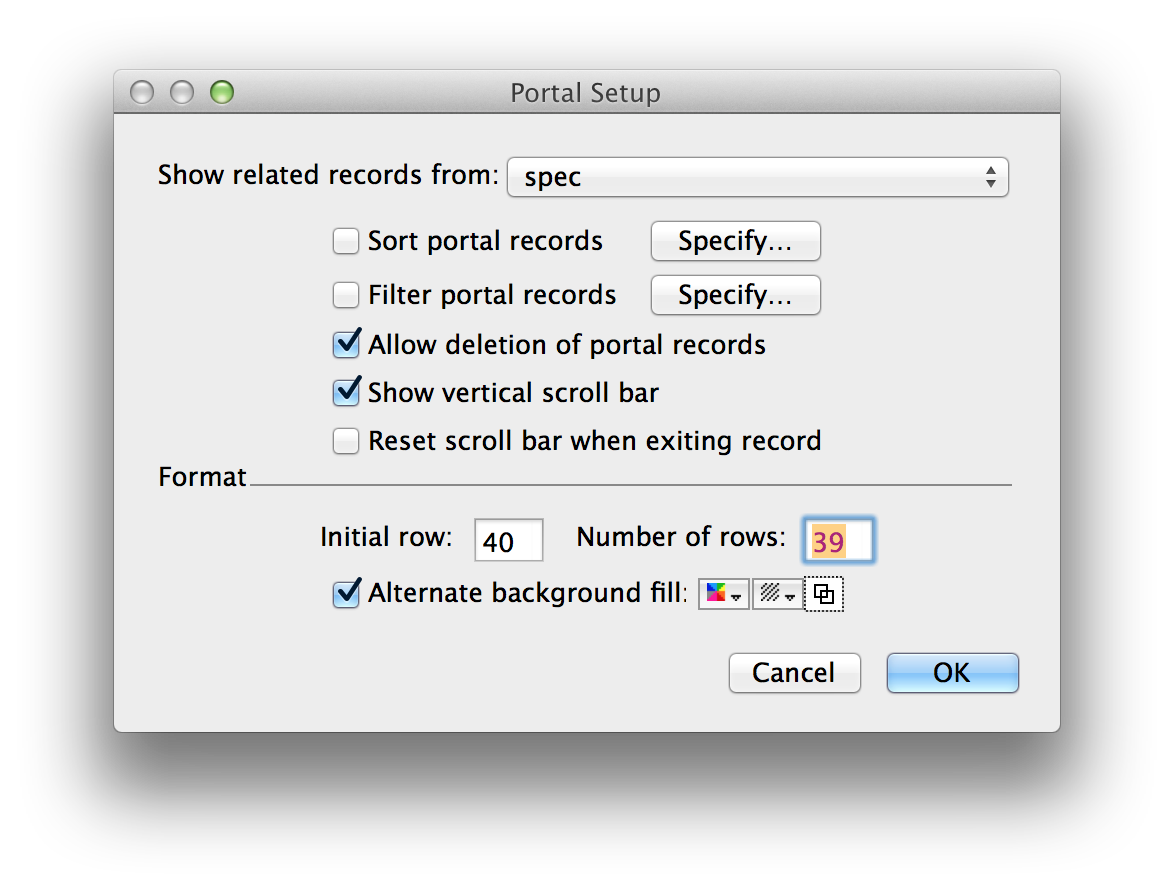1174x890 pixels.
Task: Open the 'Show related records from' spec dropdown
Action: click(x=758, y=177)
